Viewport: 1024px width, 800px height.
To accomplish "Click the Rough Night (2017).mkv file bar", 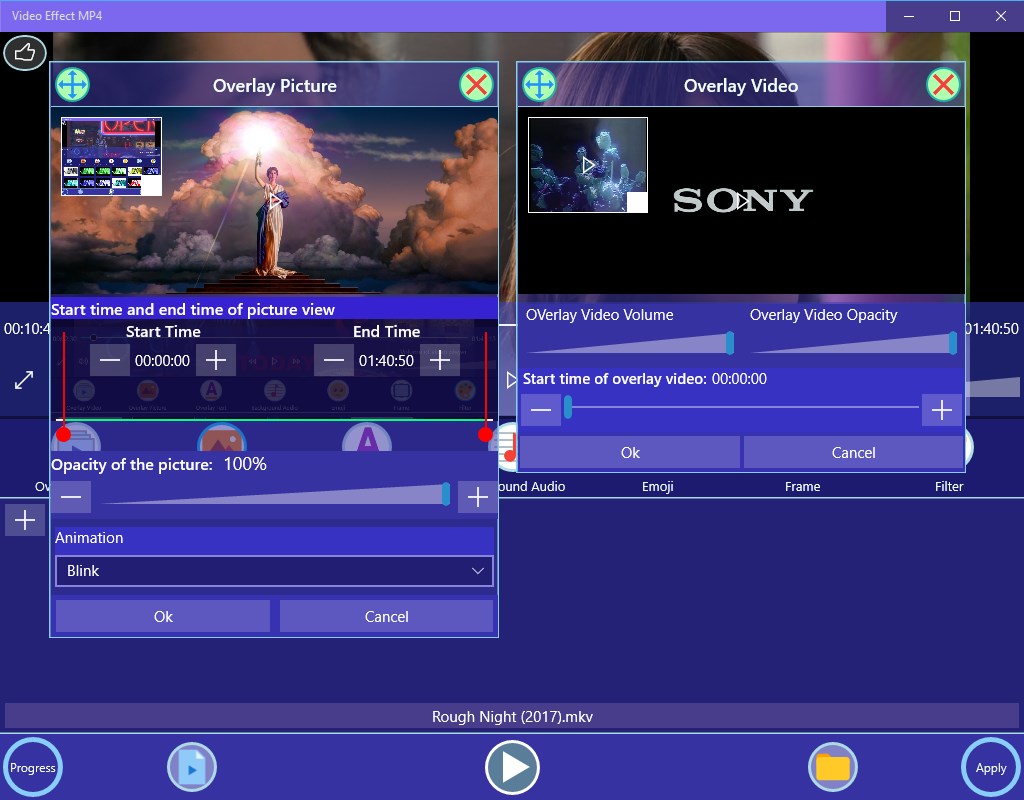I will click(512, 716).
